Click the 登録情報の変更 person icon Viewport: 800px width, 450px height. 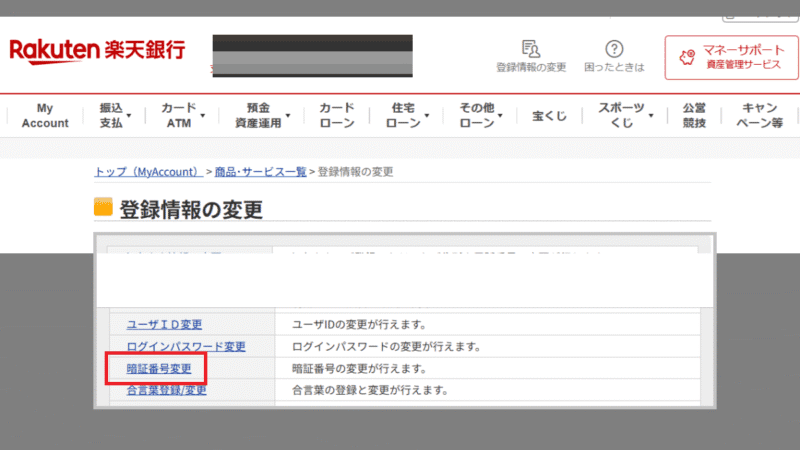(x=531, y=49)
